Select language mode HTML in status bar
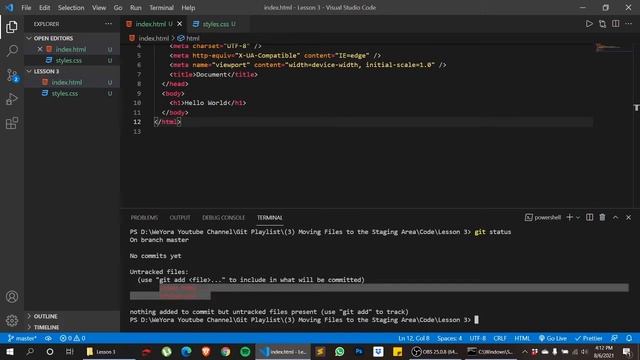Viewport: 640px width, 360px height. pos(522,338)
